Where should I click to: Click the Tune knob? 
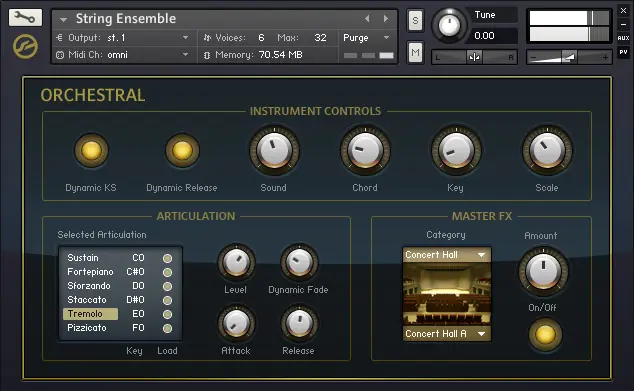(449, 25)
